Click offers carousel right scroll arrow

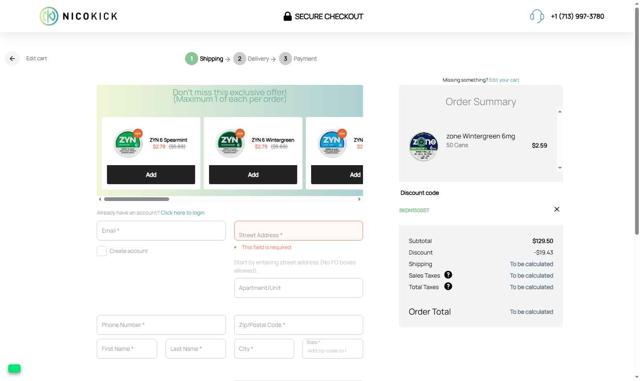point(359,199)
